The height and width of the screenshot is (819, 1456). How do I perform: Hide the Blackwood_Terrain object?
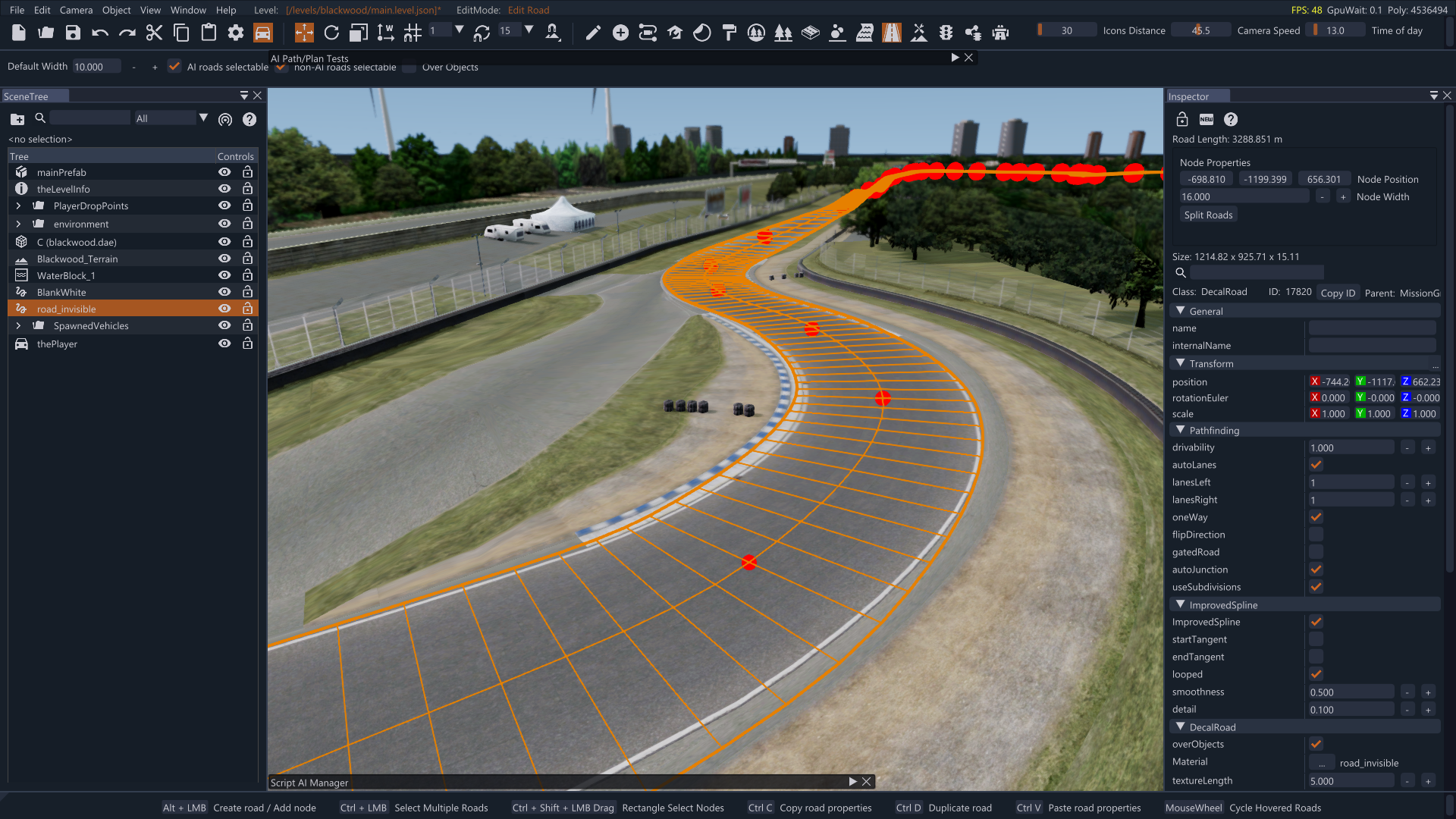pyautogui.click(x=224, y=259)
